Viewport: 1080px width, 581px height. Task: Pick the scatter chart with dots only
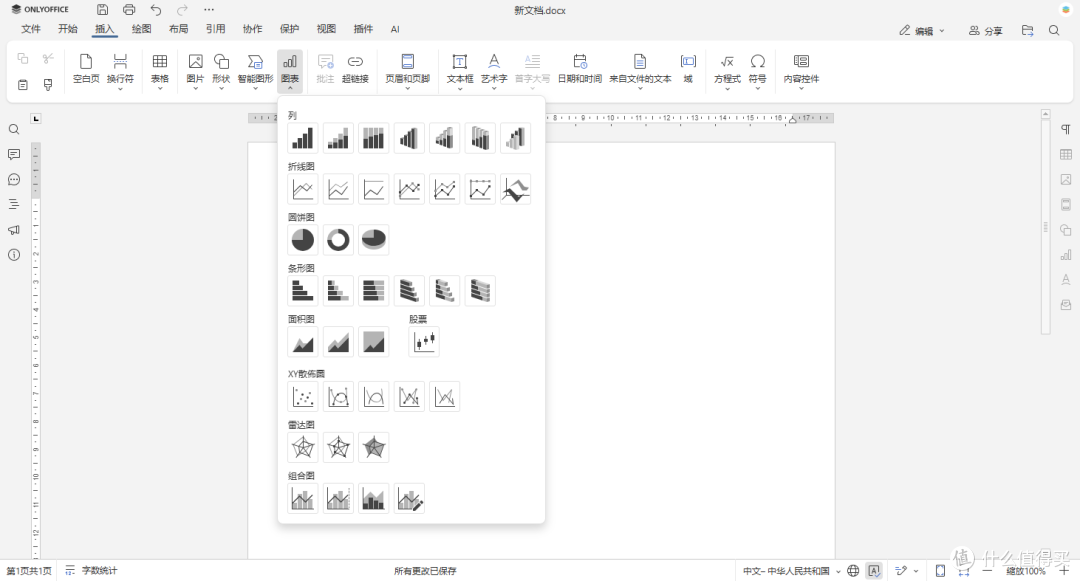tap(303, 397)
